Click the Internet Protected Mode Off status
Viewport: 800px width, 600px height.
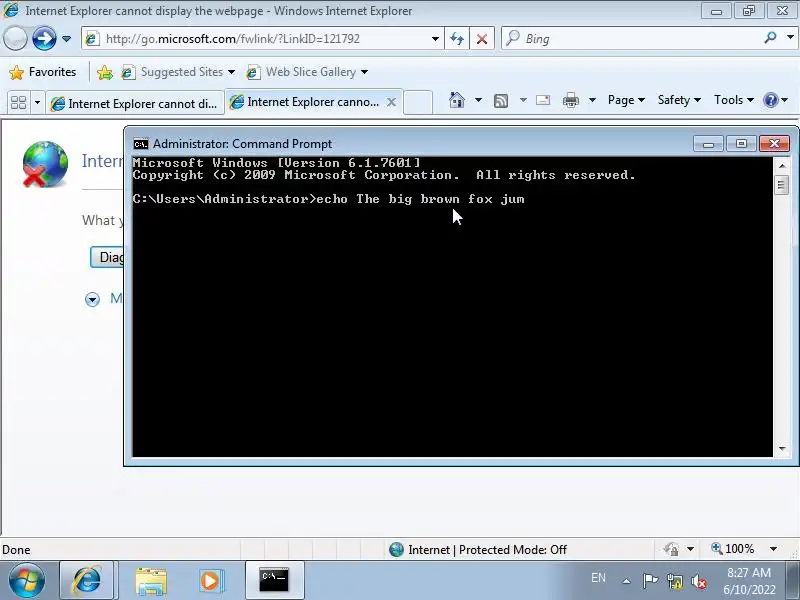coord(478,549)
